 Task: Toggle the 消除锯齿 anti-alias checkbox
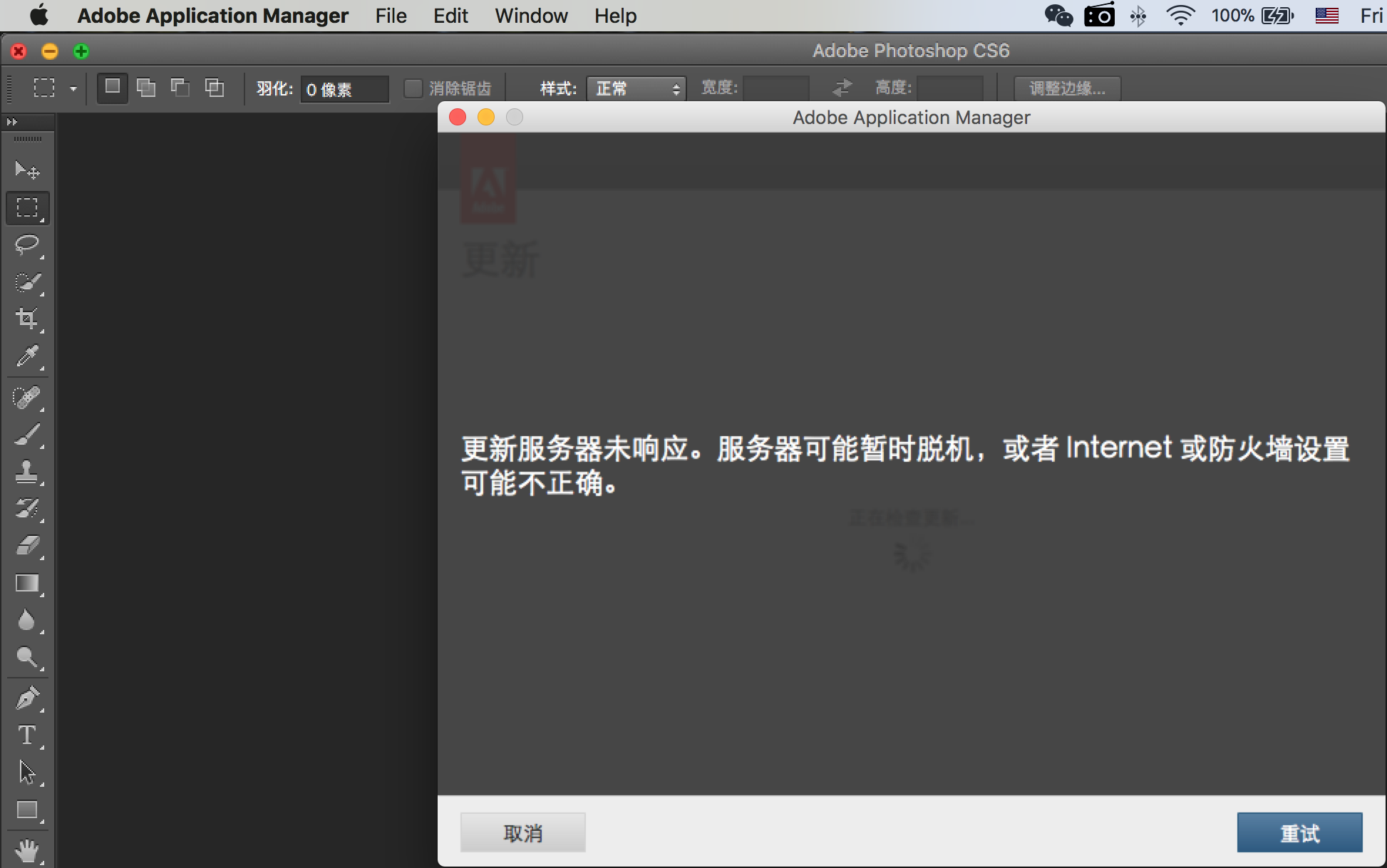(413, 88)
